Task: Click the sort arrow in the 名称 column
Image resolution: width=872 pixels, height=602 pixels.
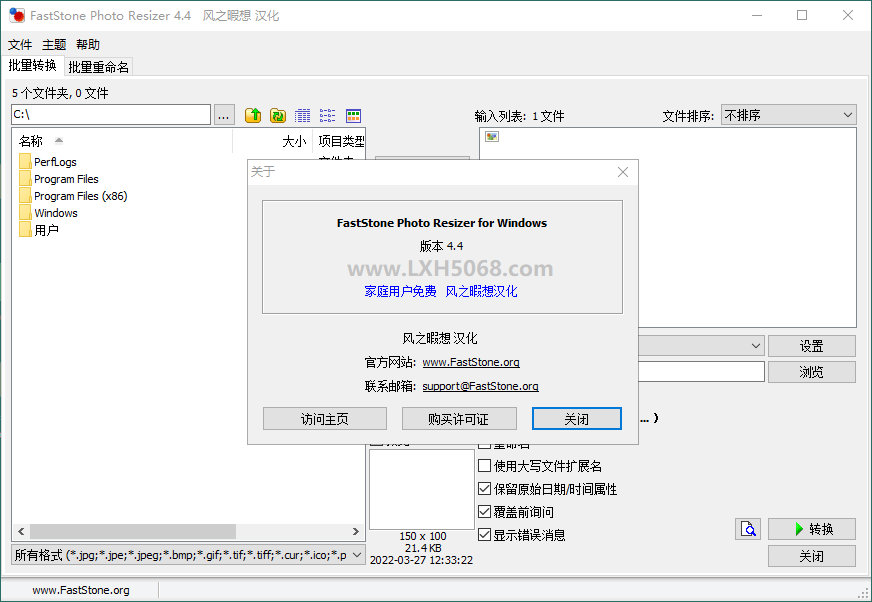Action: pyautogui.click(x=58, y=140)
